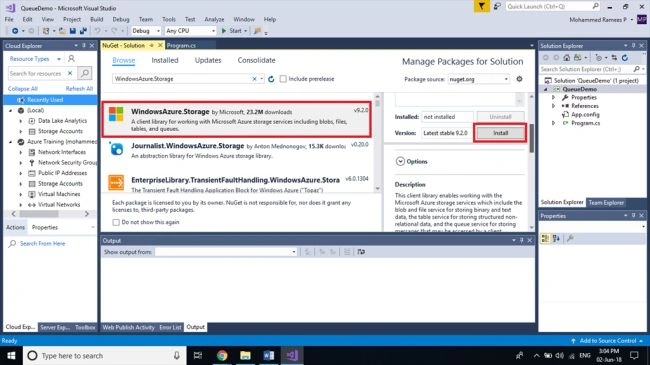Clear the Cloud Explorer resource search box
650x365 pixels.
coord(70,73)
